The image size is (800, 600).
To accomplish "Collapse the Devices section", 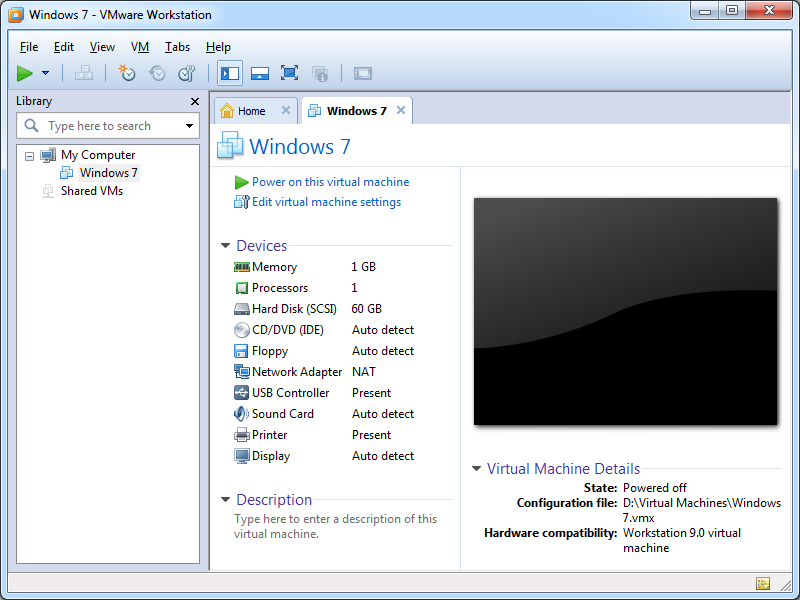I will [x=226, y=246].
